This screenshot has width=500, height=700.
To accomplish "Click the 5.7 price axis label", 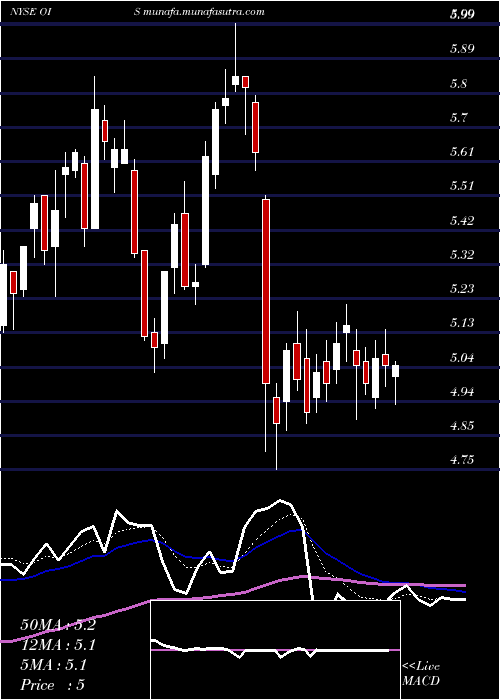I will tap(460, 117).
